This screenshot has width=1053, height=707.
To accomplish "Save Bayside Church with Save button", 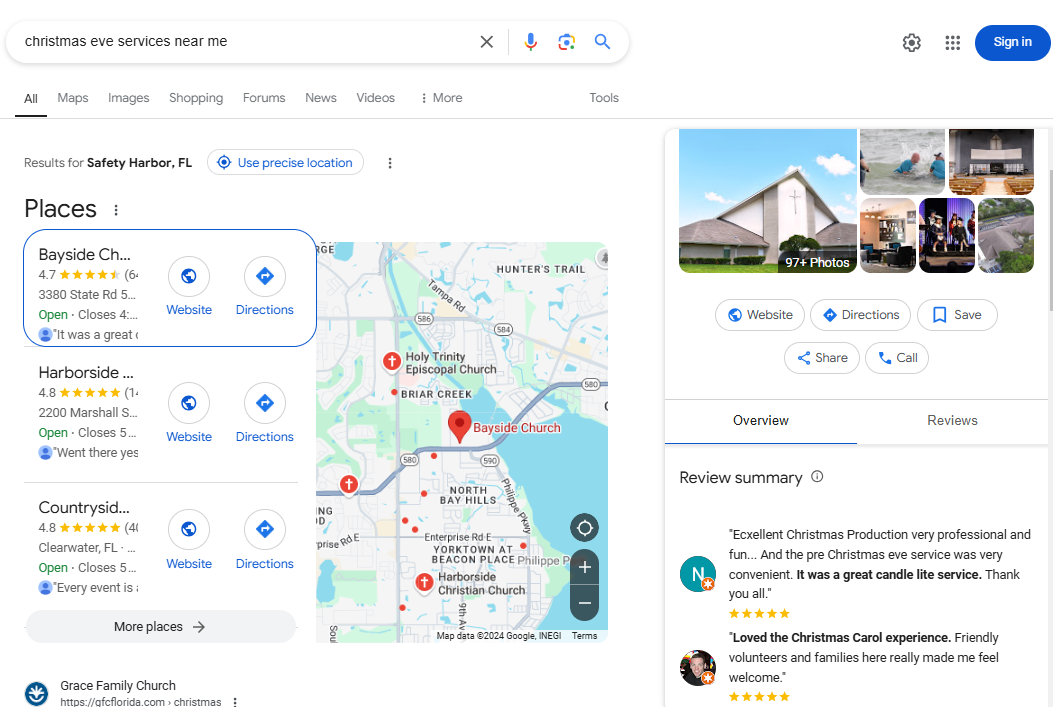I will [957, 315].
